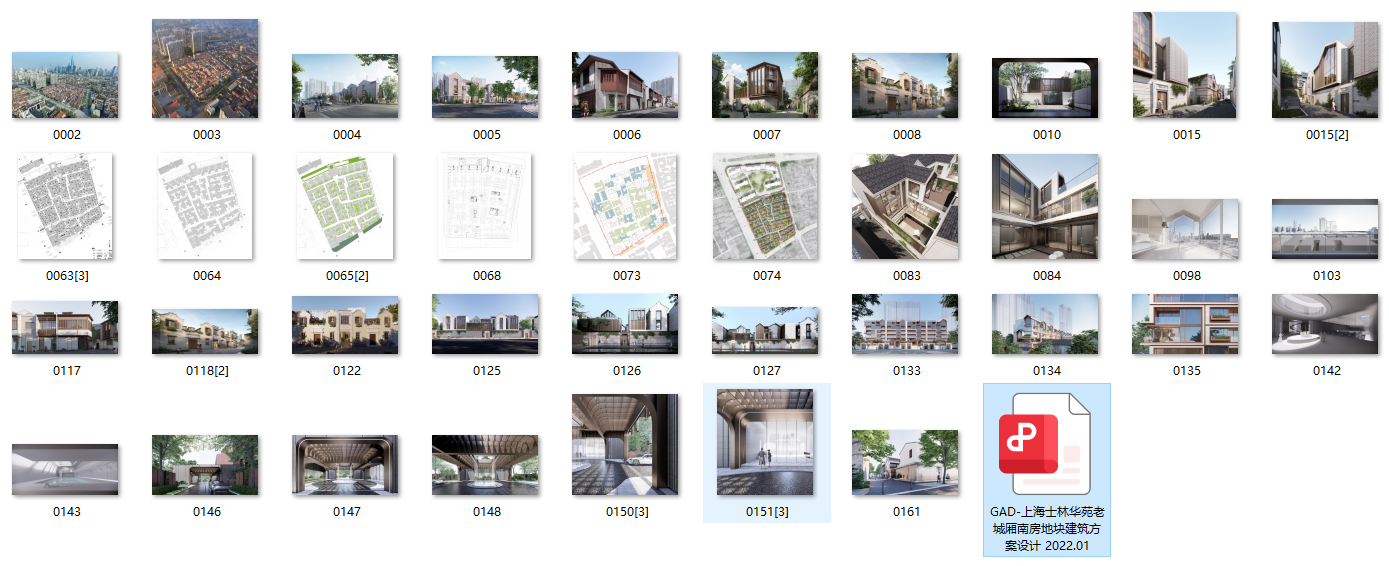Select thumbnail image 0007
This screenshot has width=1389, height=566.
(x=765, y=86)
